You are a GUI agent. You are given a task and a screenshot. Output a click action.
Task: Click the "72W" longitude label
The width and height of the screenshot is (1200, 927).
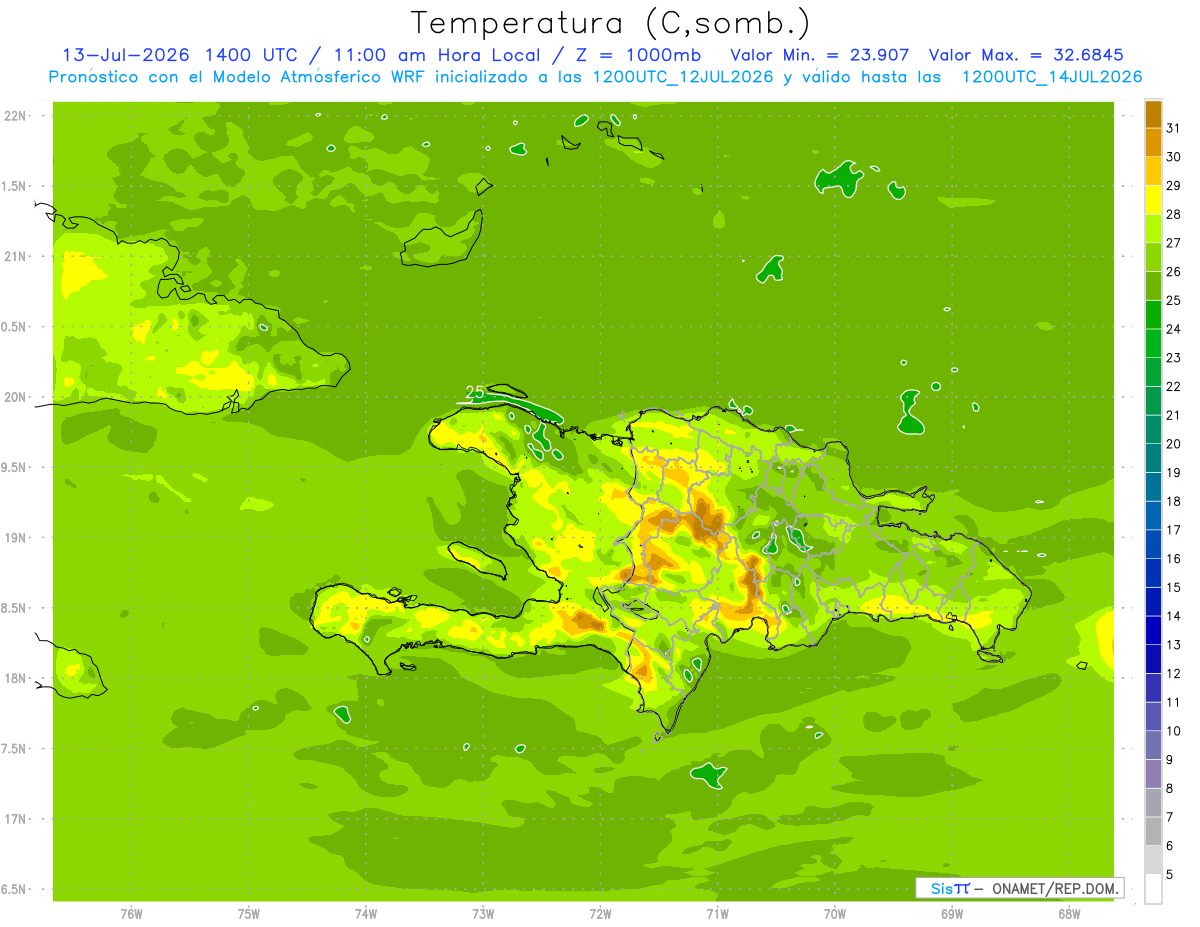point(600,914)
